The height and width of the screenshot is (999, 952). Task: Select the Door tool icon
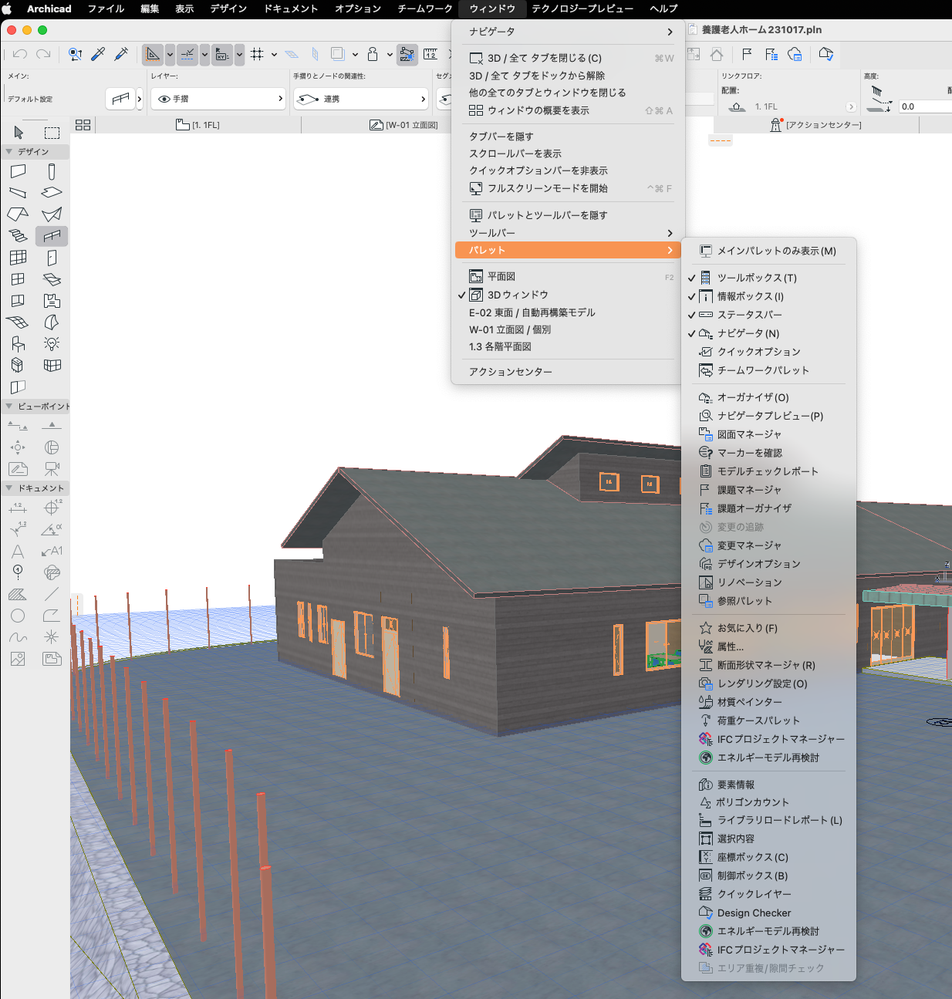tap(52, 257)
